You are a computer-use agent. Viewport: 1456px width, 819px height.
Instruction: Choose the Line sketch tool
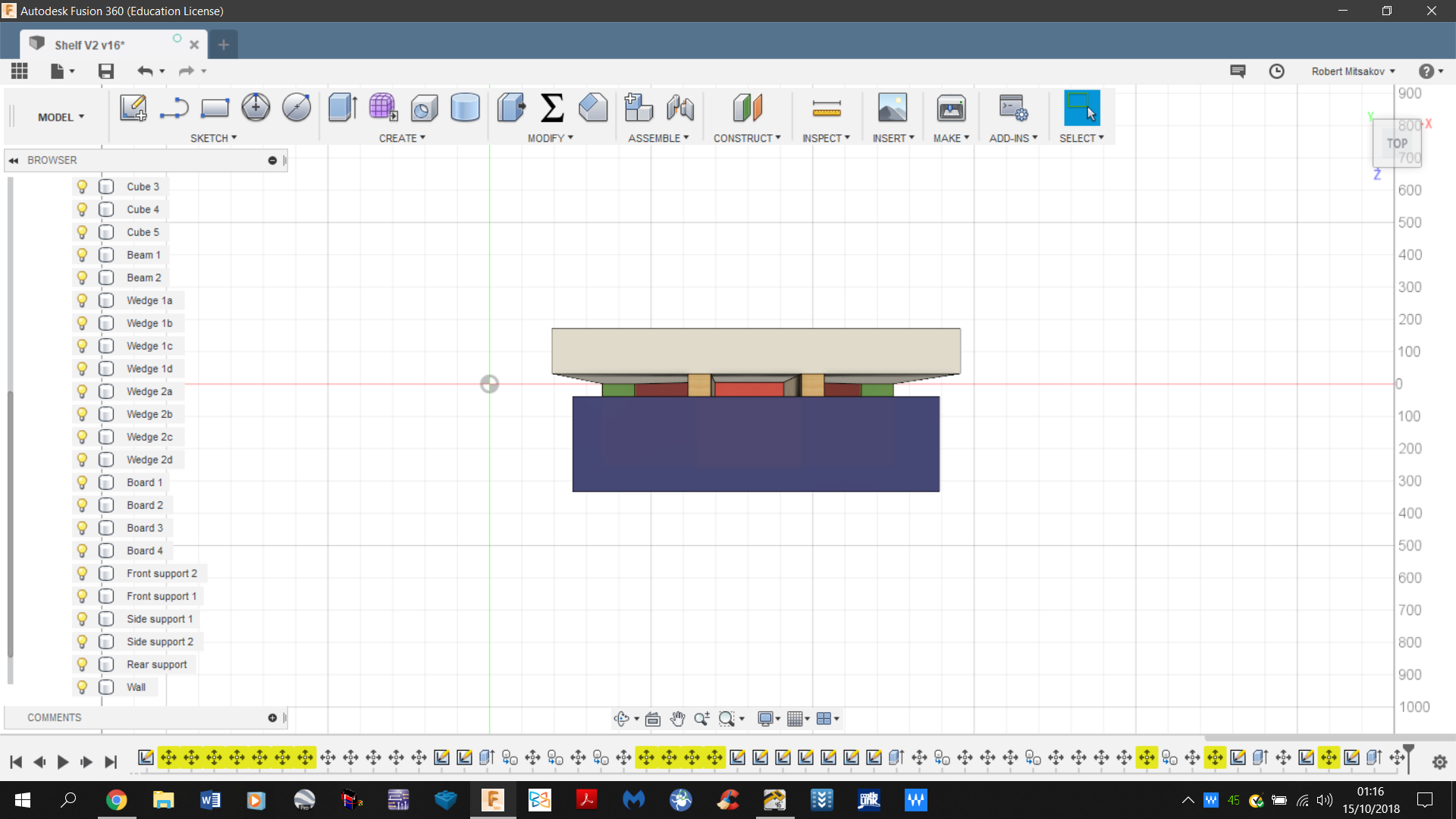pos(174,108)
